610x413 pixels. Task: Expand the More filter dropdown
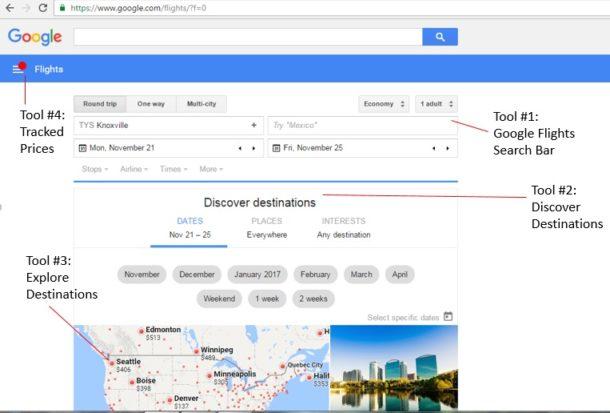point(211,169)
